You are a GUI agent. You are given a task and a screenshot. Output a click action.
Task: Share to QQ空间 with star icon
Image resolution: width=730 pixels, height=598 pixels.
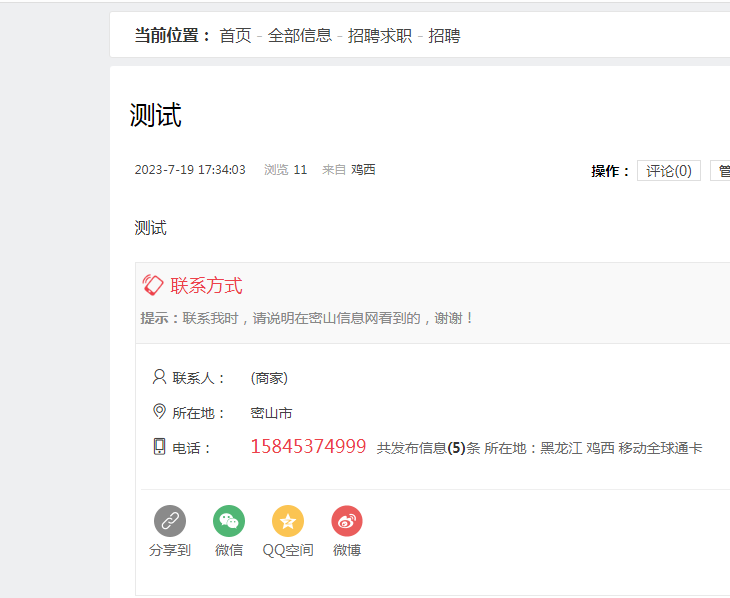click(288, 521)
